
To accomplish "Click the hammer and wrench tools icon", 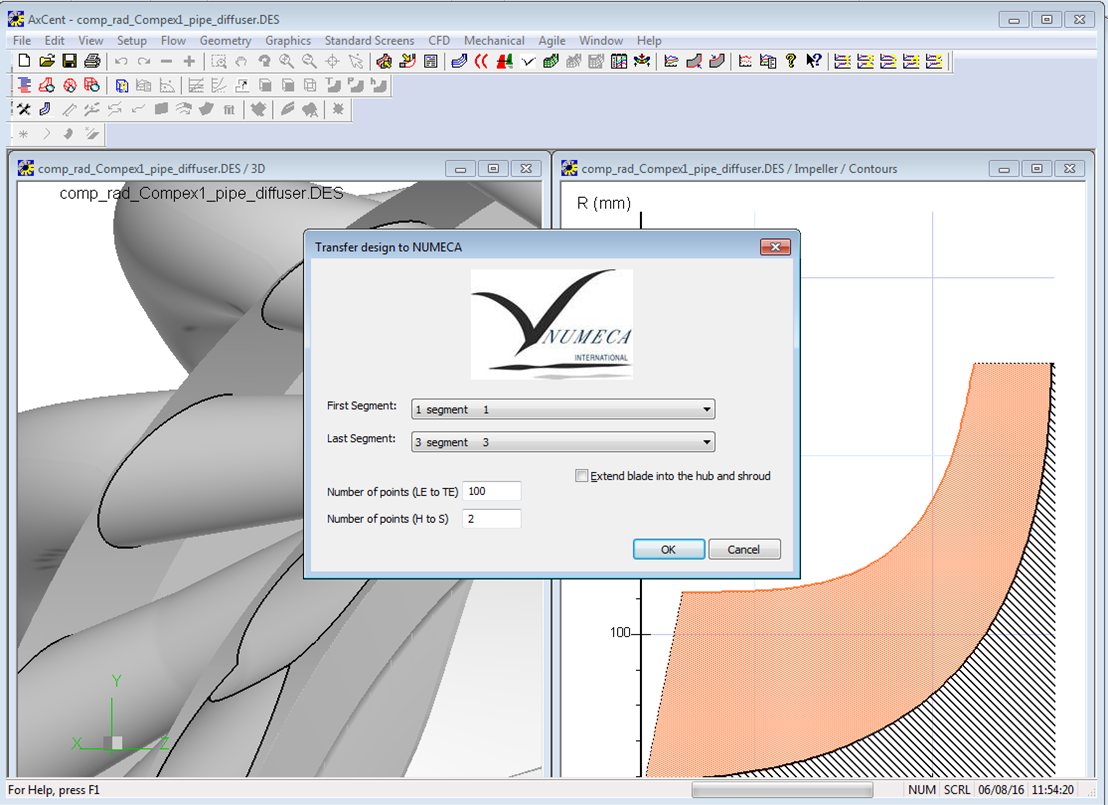I will [25, 110].
